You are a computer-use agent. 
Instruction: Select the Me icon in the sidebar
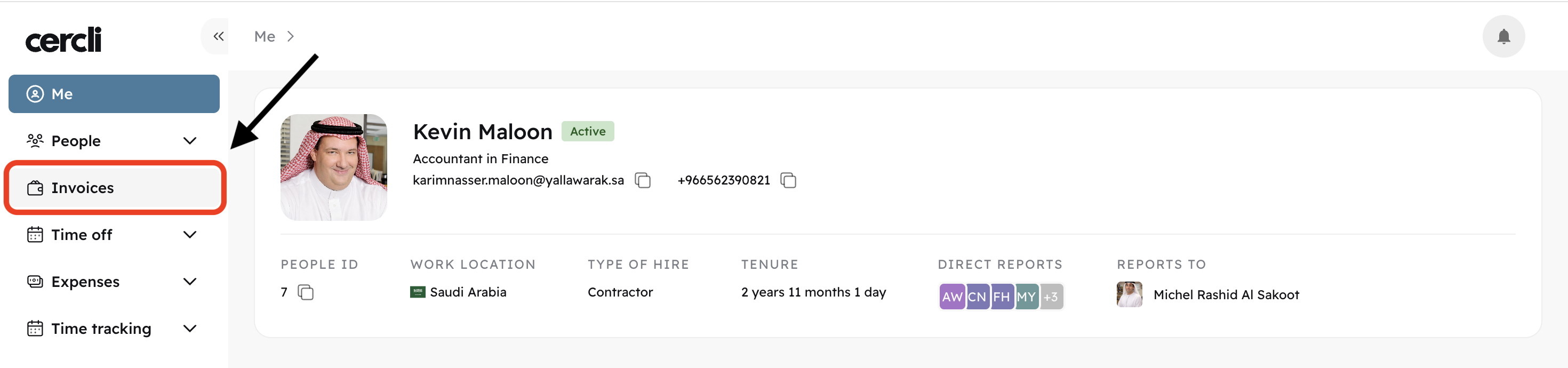(35, 94)
